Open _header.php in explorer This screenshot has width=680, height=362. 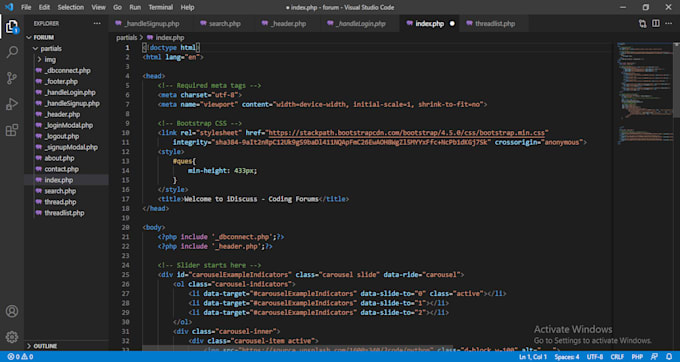[62, 114]
